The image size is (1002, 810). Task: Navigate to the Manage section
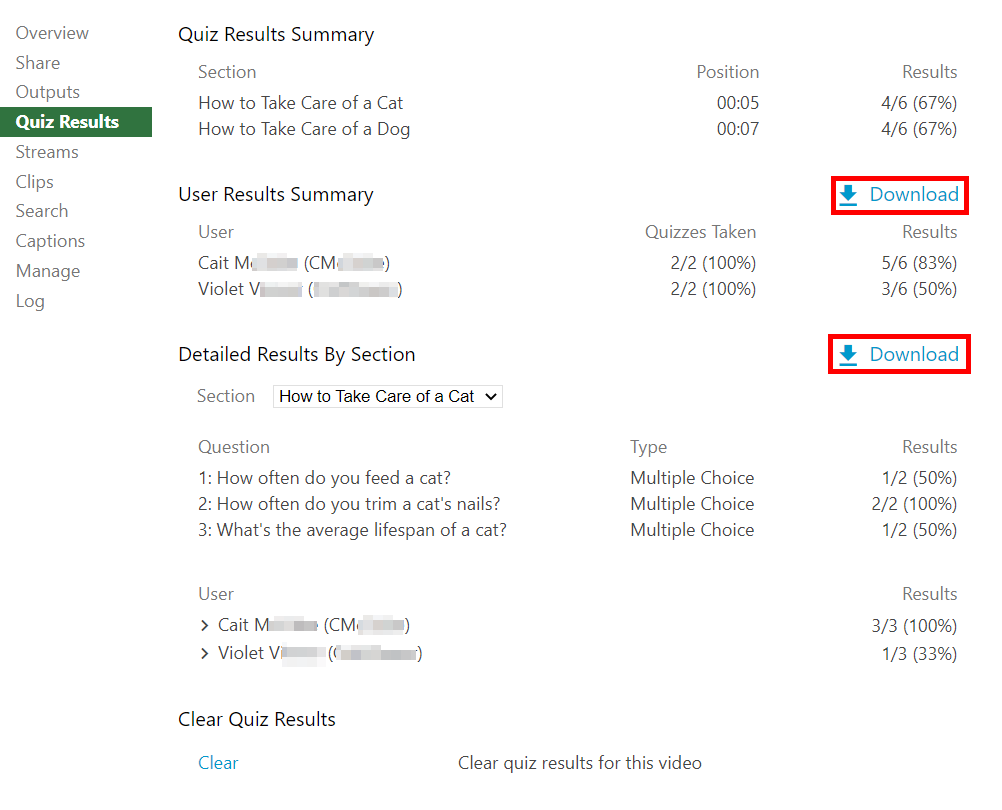coord(47,270)
